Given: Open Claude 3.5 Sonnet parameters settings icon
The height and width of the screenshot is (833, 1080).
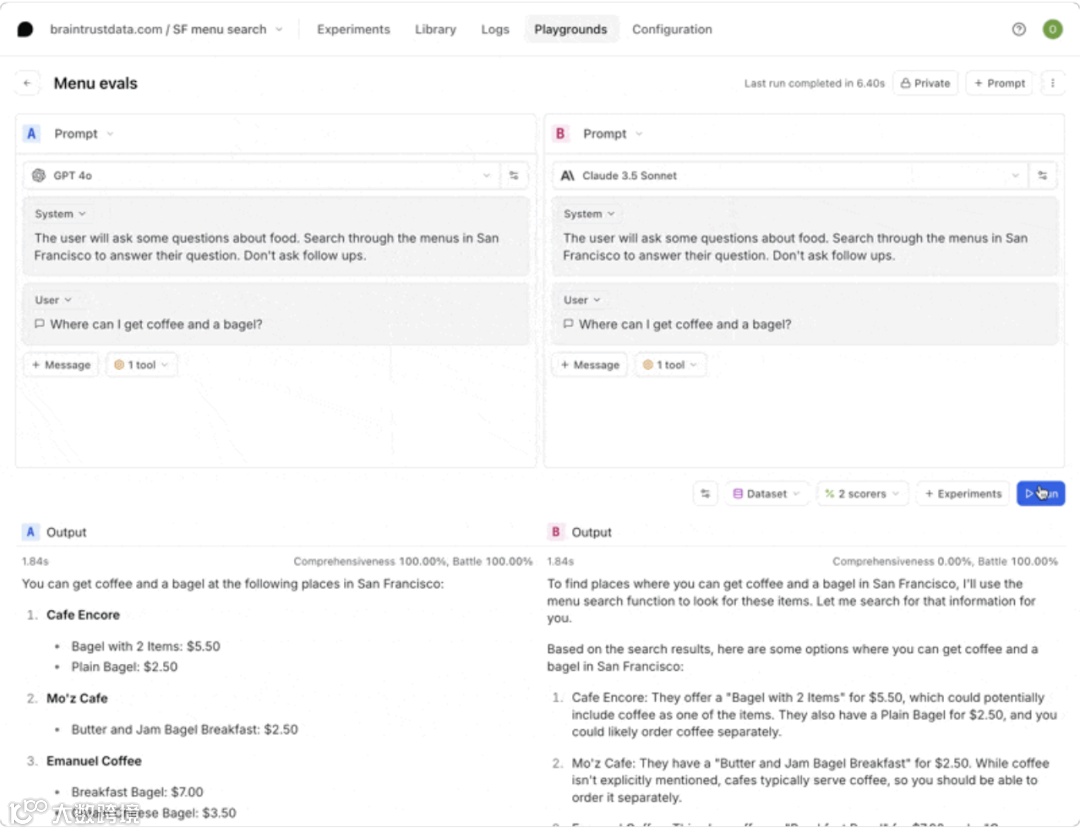Looking at the screenshot, I should (1043, 176).
